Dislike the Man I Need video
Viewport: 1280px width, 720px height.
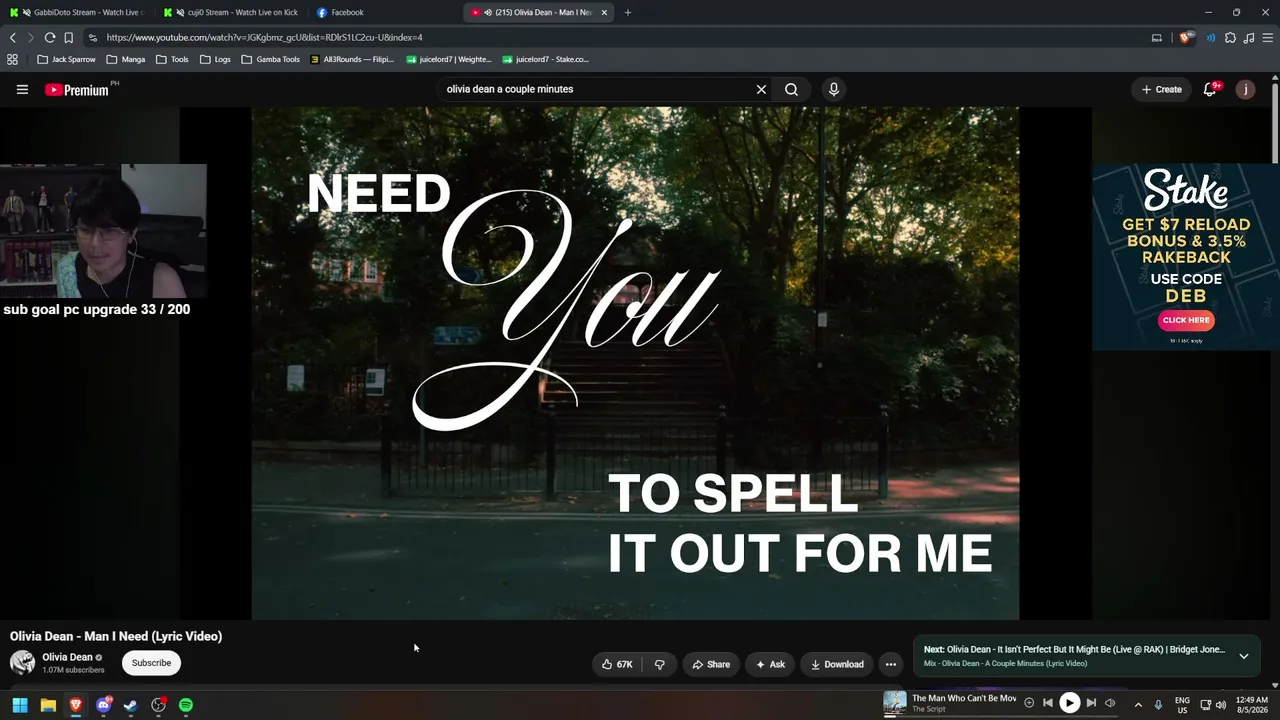[x=660, y=664]
